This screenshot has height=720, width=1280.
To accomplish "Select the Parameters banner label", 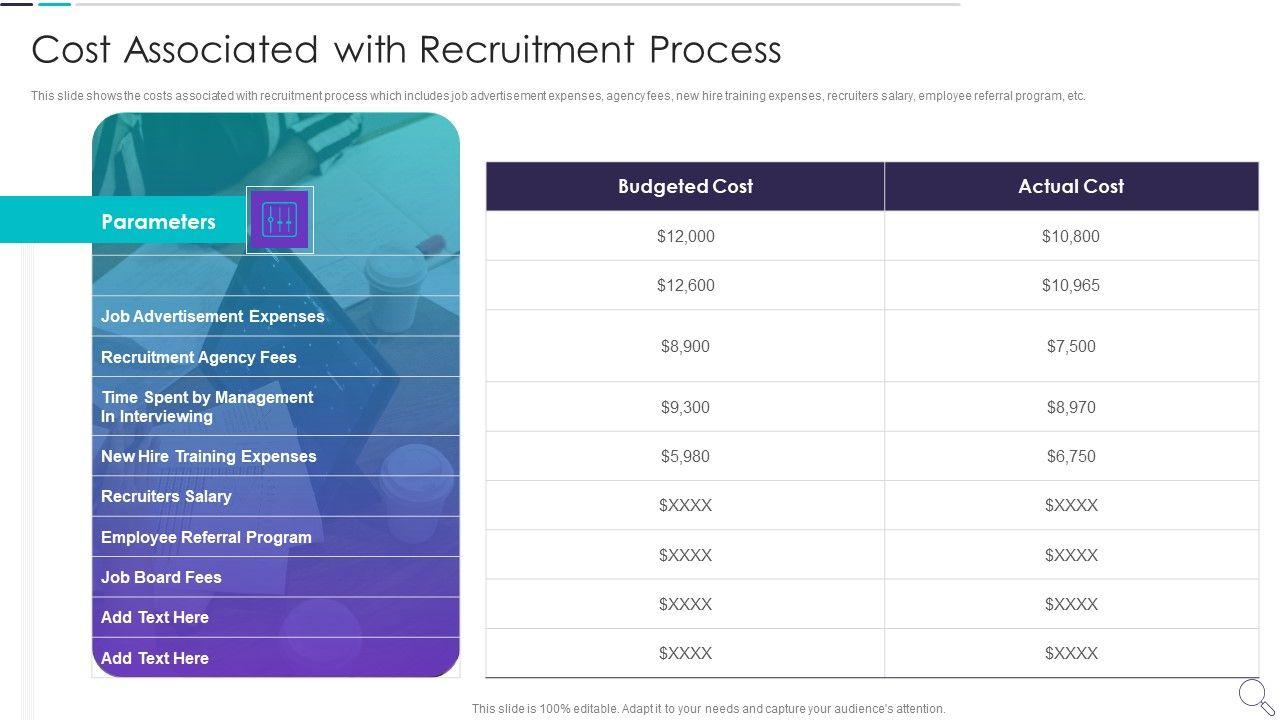I will (158, 222).
